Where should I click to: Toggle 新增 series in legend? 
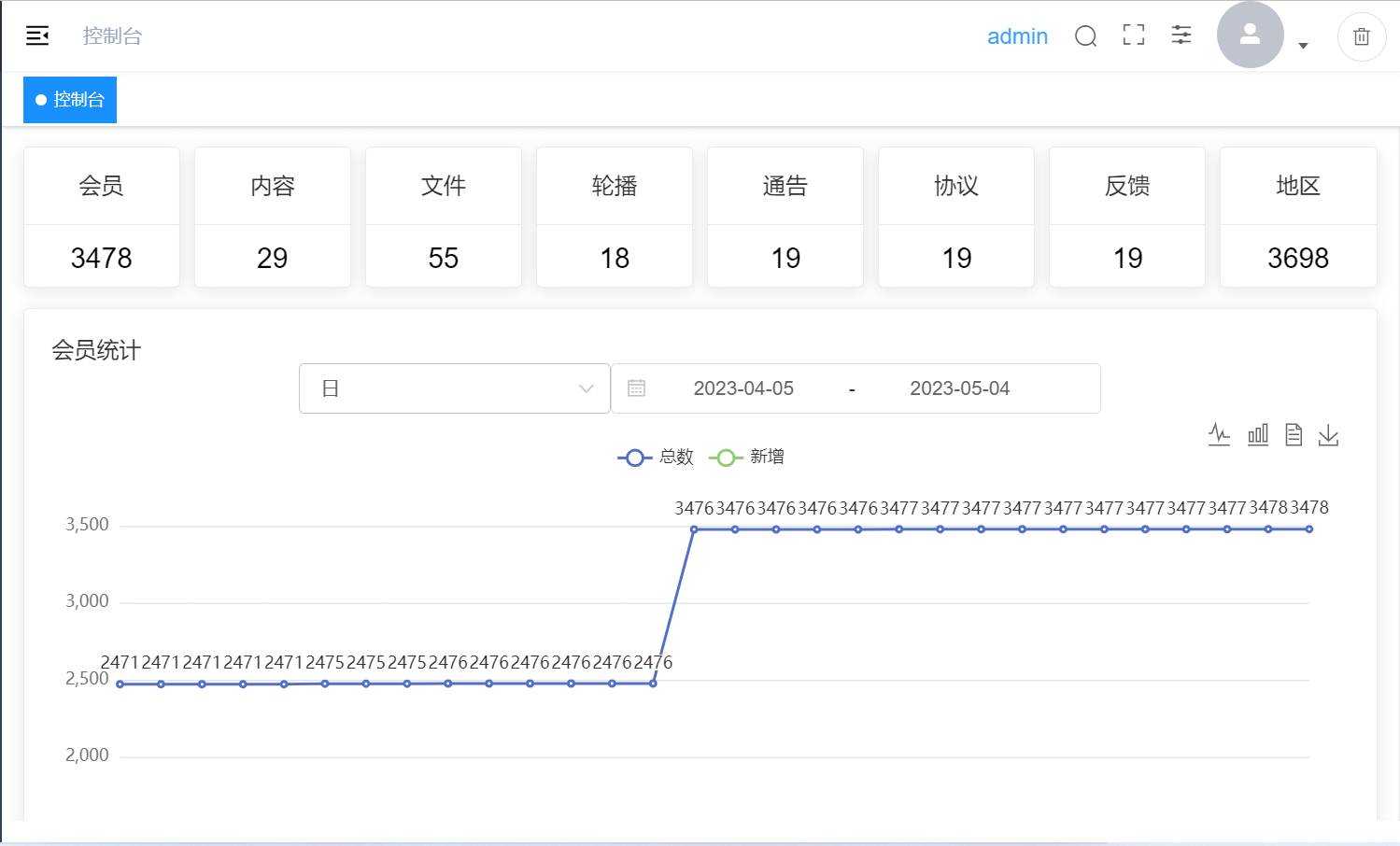(x=747, y=457)
